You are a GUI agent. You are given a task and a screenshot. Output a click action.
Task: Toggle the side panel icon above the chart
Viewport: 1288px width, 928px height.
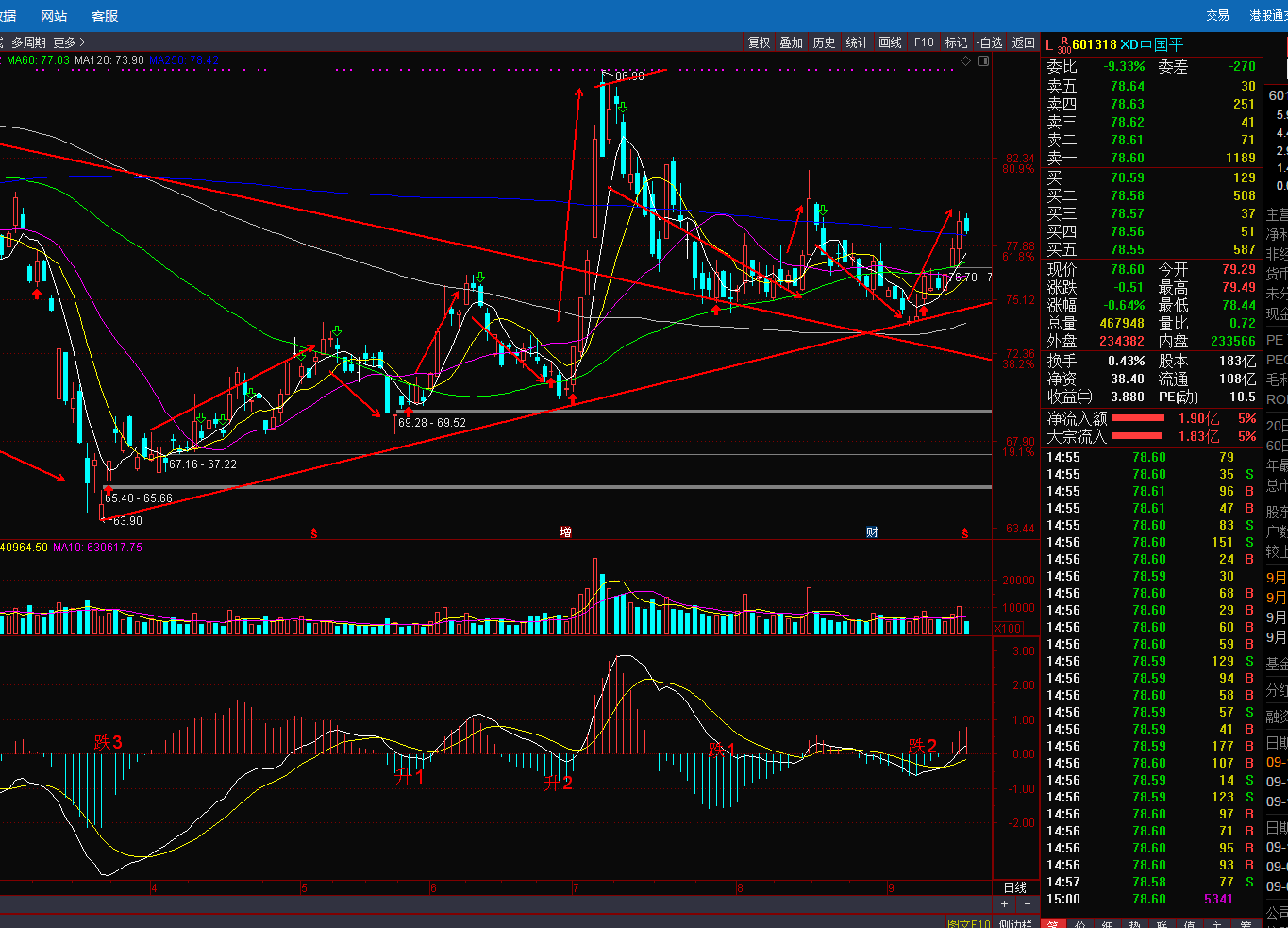point(984,60)
